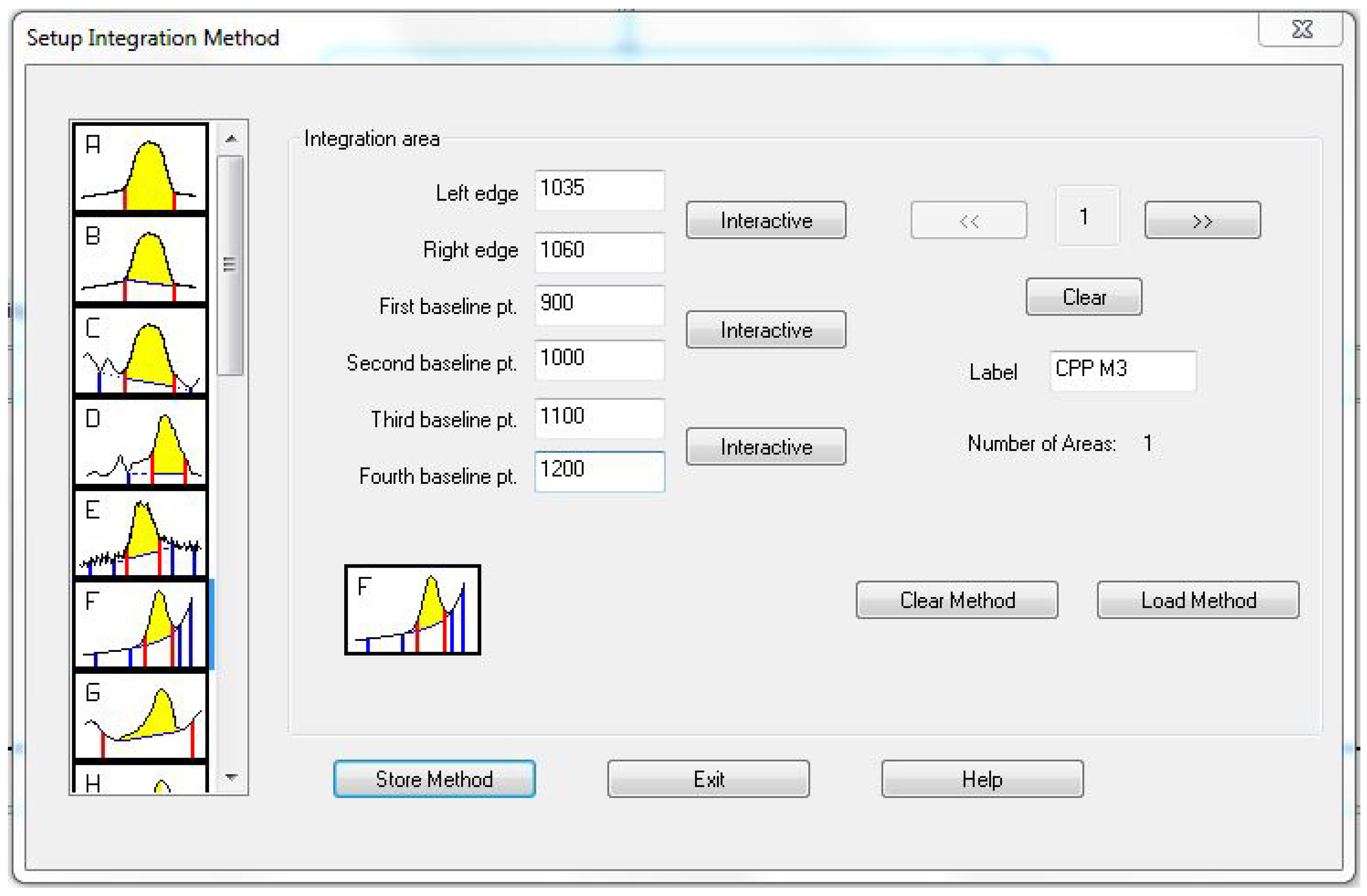Pick integration method G icon
This screenshot has height=896, width=1367.
pos(141,716)
